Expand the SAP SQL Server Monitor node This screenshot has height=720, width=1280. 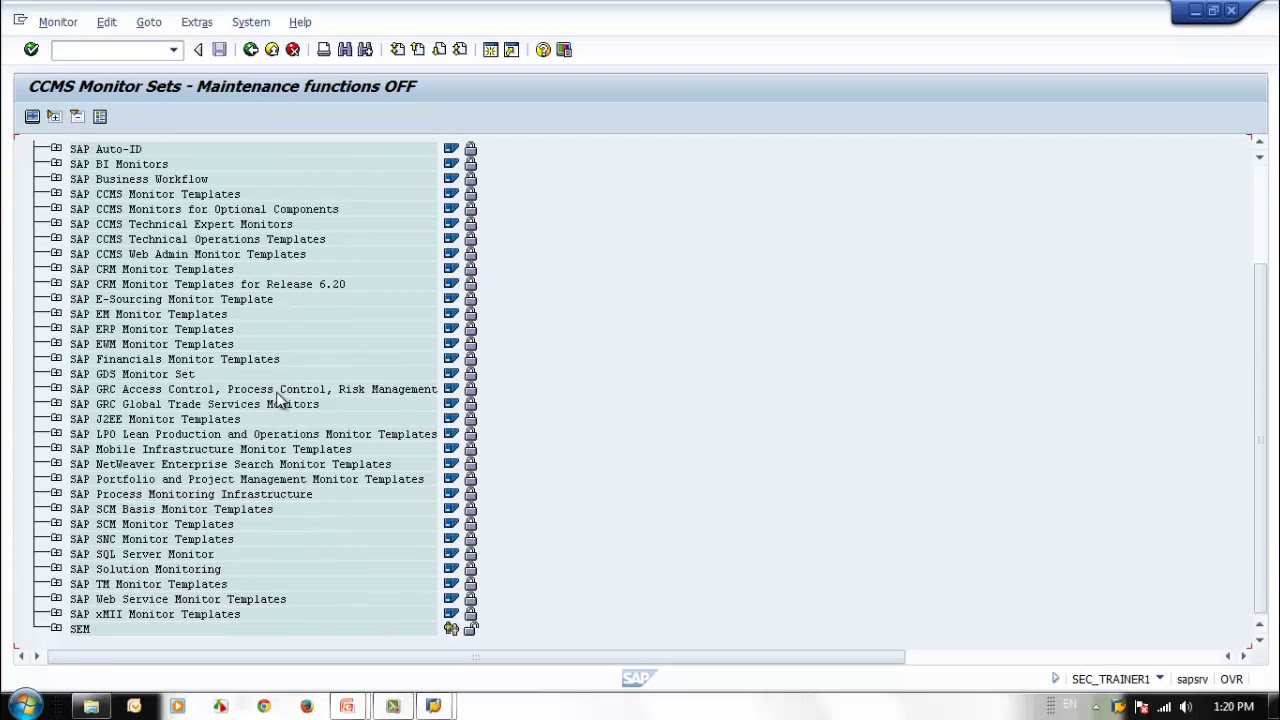[x=56, y=554]
